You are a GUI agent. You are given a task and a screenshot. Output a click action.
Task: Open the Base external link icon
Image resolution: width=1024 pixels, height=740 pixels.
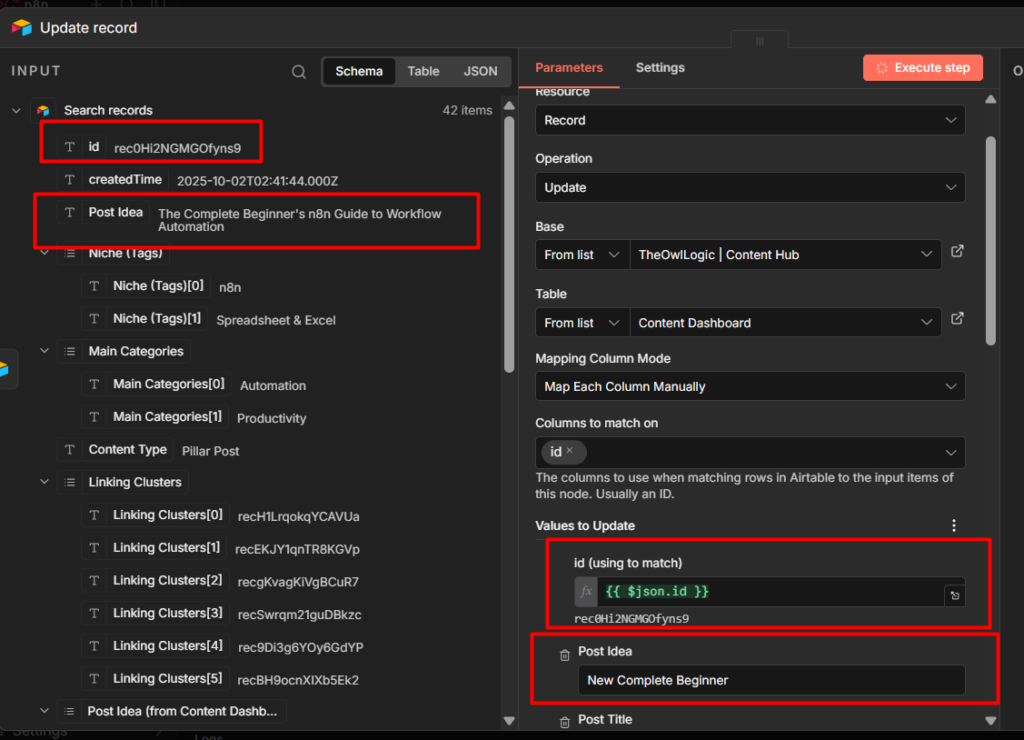[957, 252]
